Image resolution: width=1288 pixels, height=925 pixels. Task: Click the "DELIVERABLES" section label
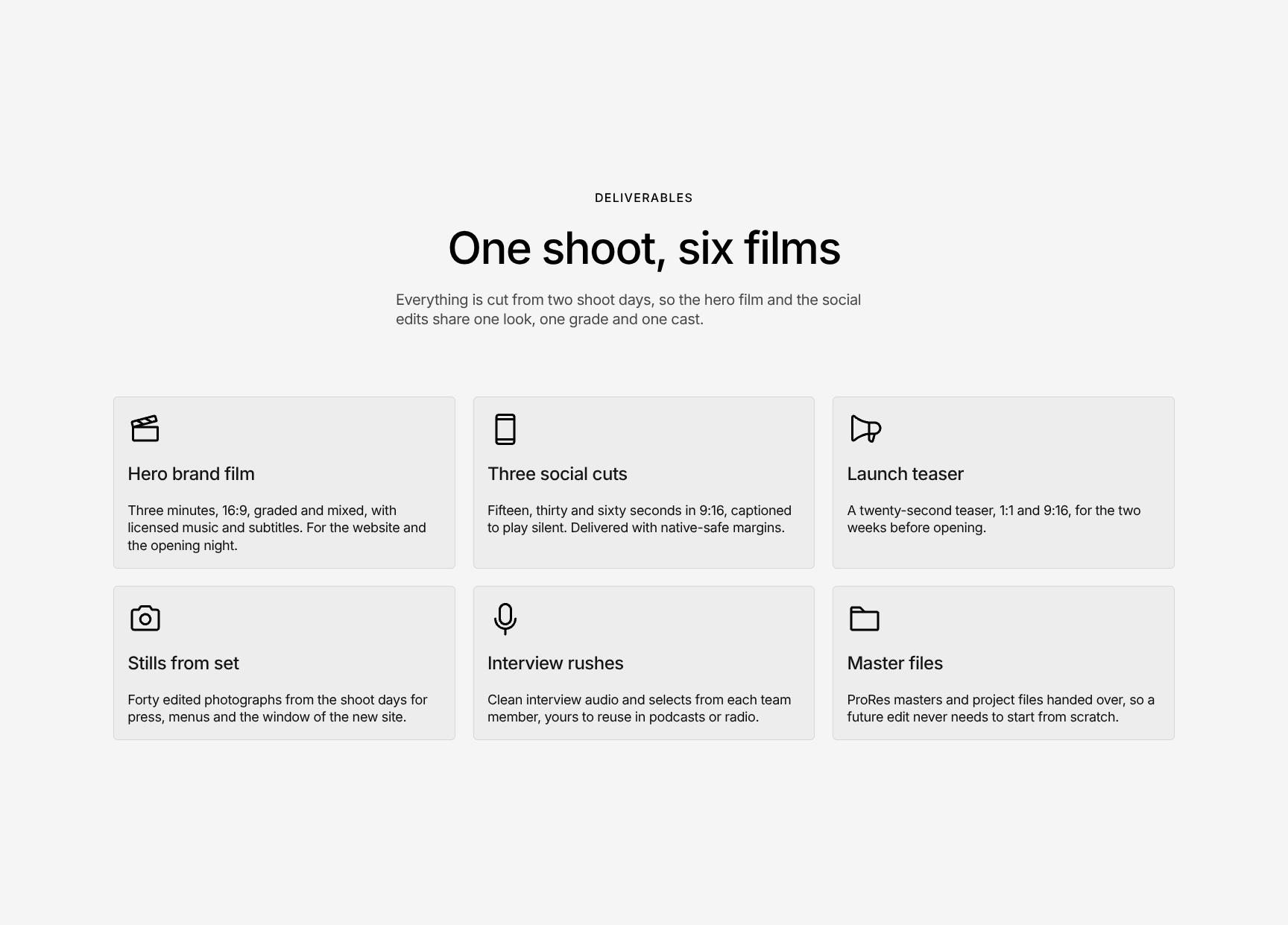click(x=644, y=198)
